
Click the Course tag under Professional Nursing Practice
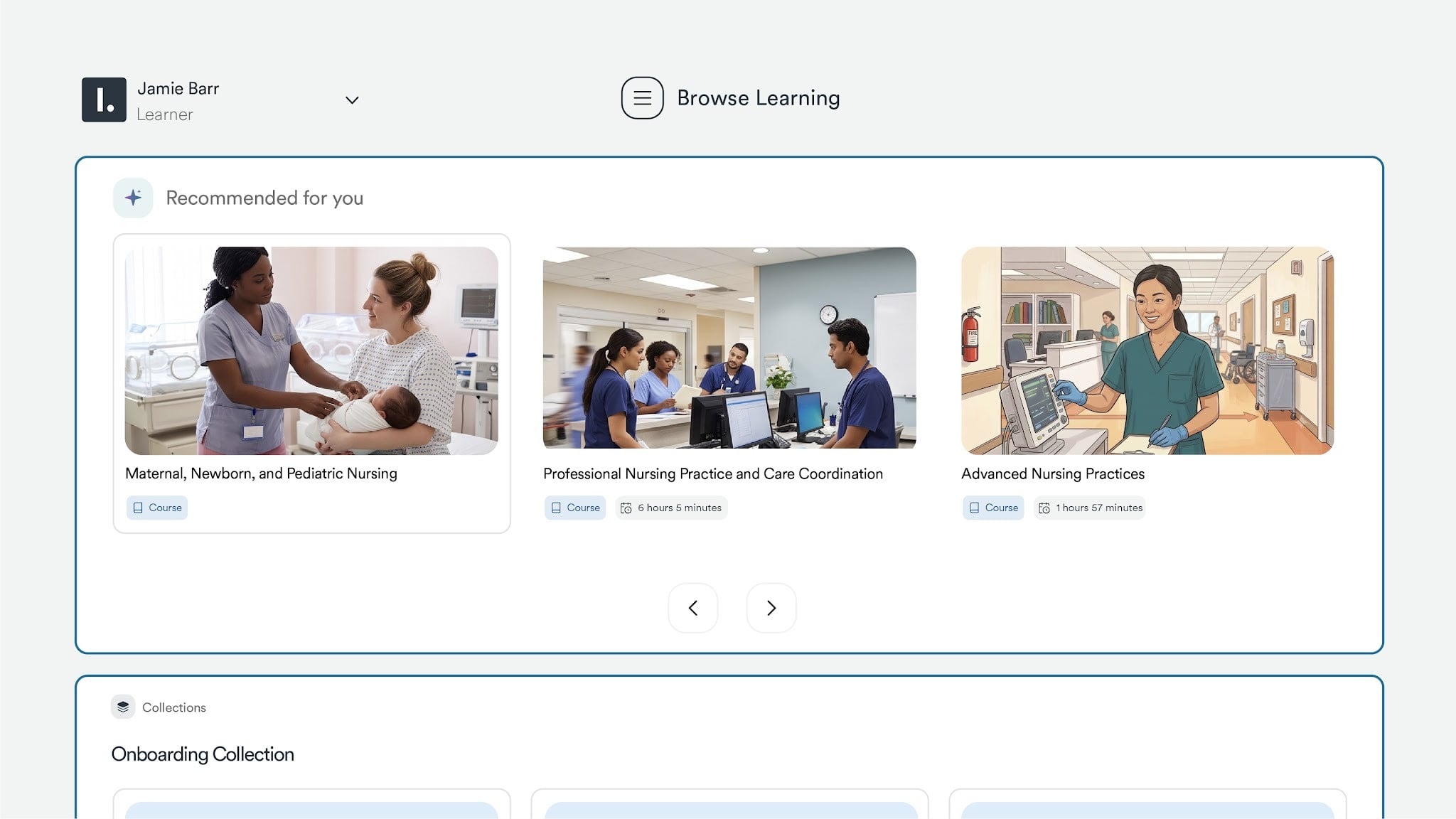pyautogui.click(x=575, y=508)
